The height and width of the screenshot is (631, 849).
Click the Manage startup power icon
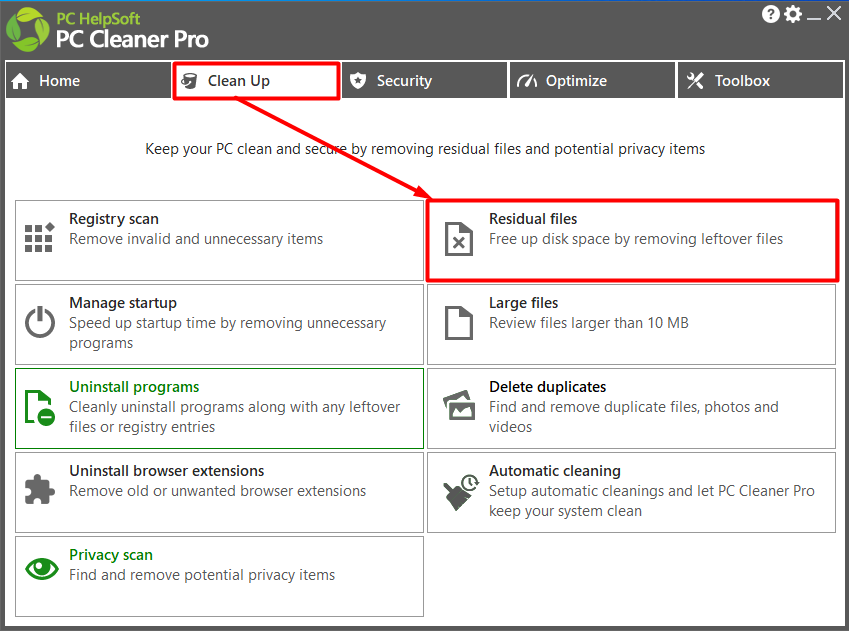[x=40, y=322]
